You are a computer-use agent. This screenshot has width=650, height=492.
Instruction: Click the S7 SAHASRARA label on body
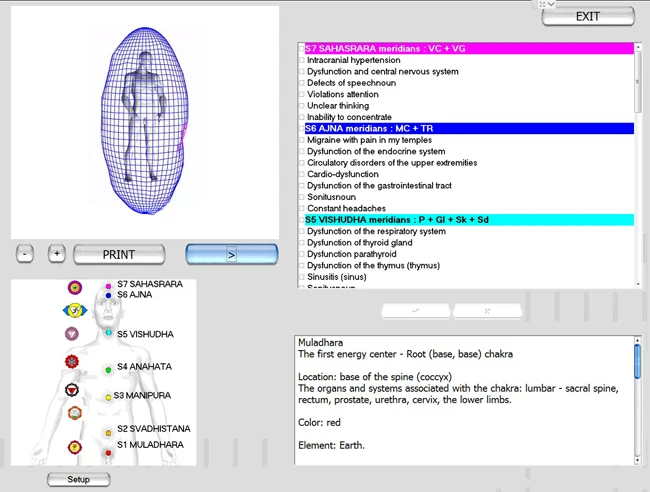[150, 284]
